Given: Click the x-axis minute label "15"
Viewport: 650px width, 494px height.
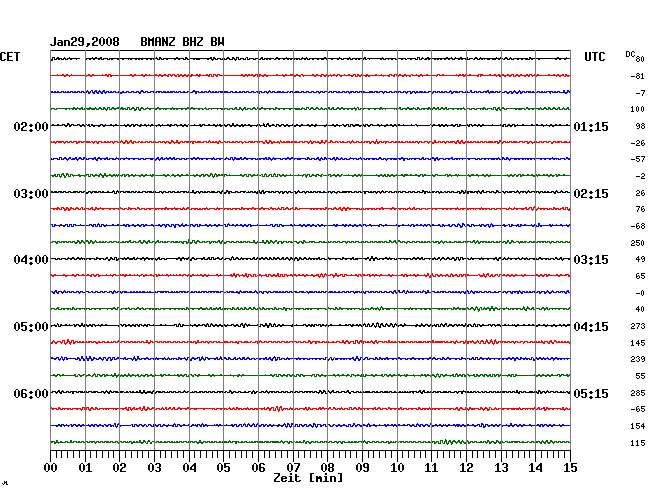Looking at the screenshot, I should coord(570,468).
